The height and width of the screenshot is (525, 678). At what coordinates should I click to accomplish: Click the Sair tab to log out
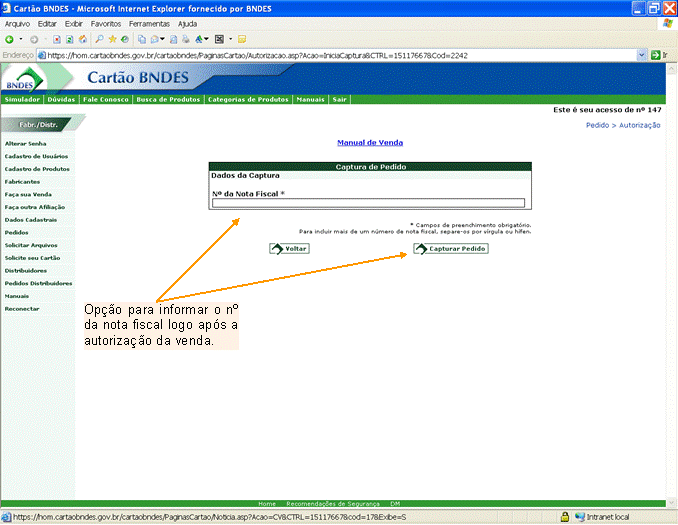pos(339,99)
